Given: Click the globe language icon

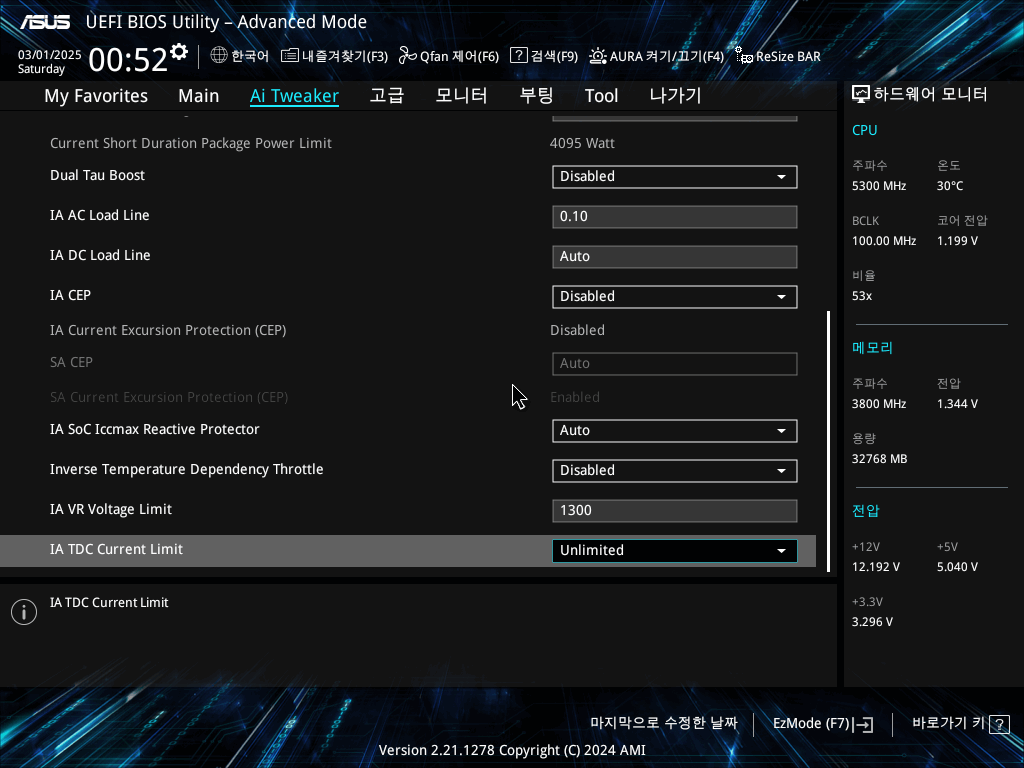Looking at the screenshot, I should [x=219, y=56].
